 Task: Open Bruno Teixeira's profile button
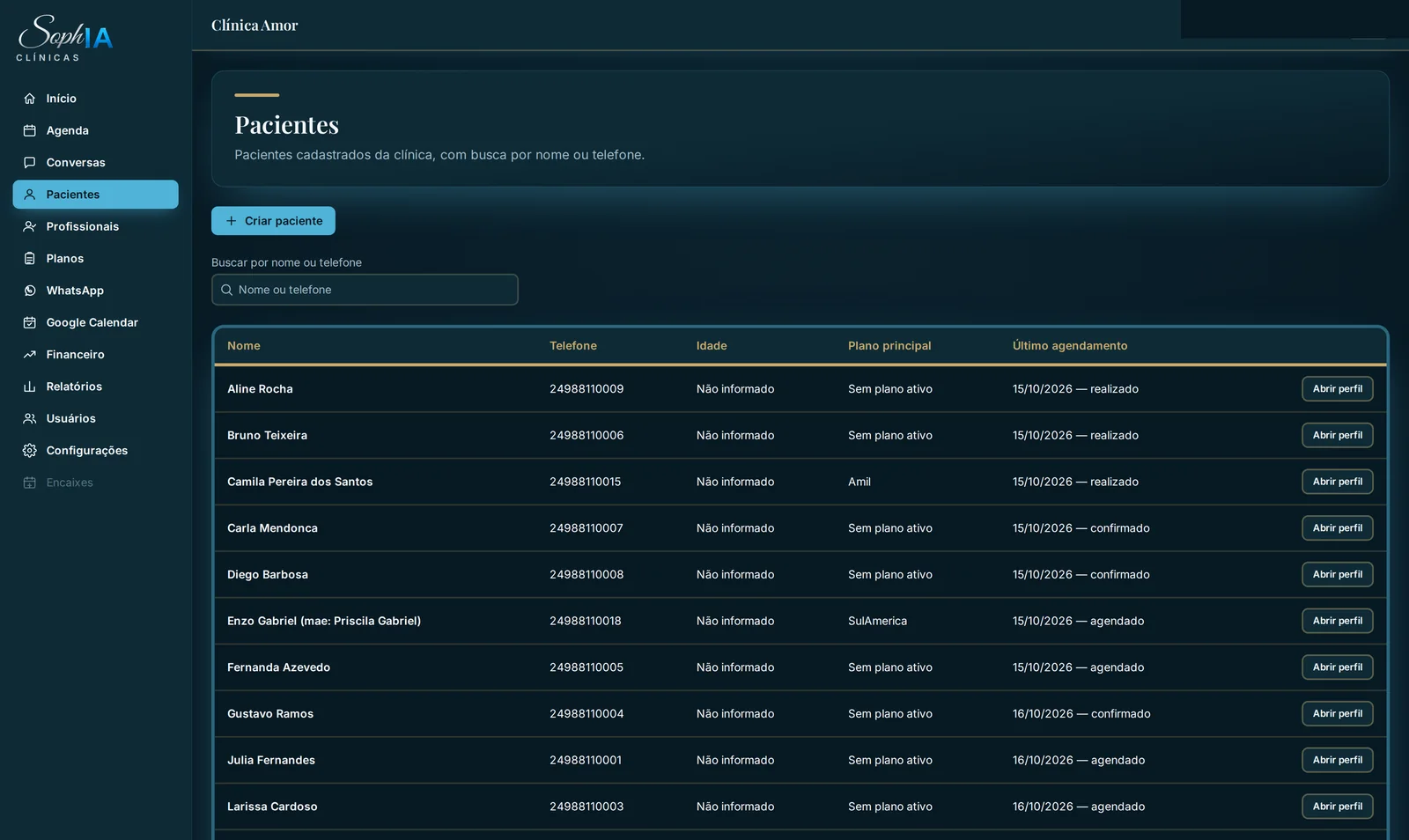pos(1337,435)
